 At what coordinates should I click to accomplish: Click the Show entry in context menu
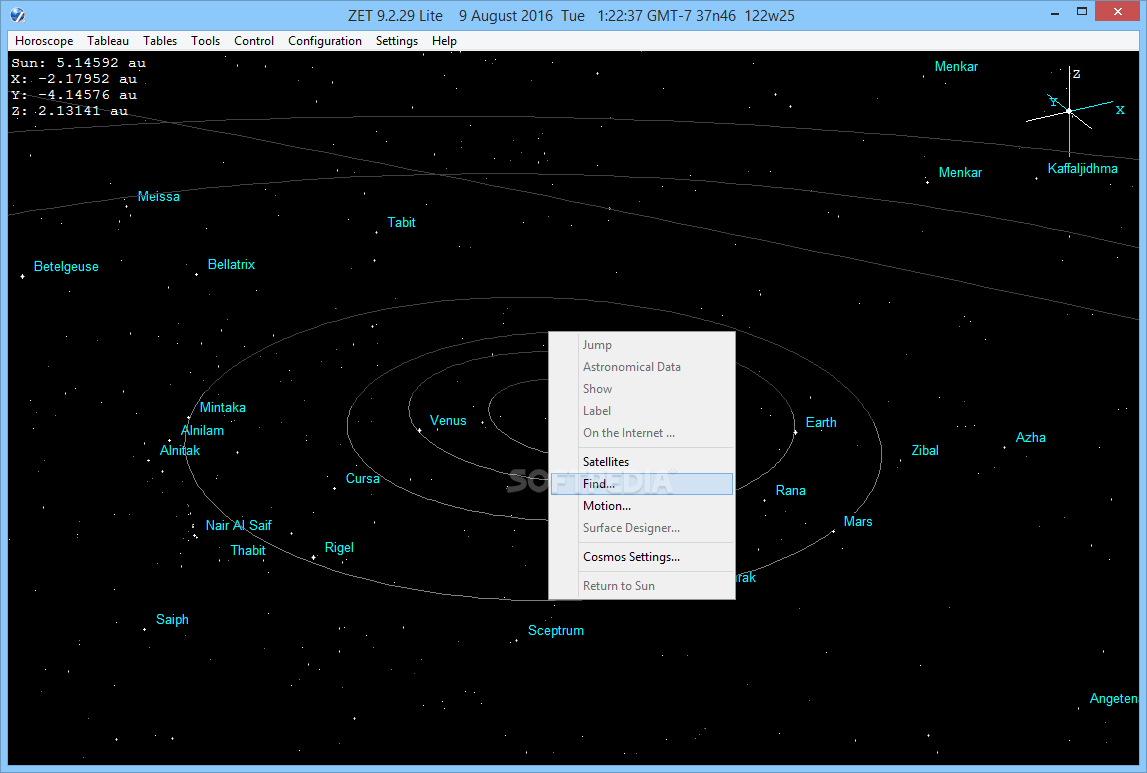(x=642, y=388)
